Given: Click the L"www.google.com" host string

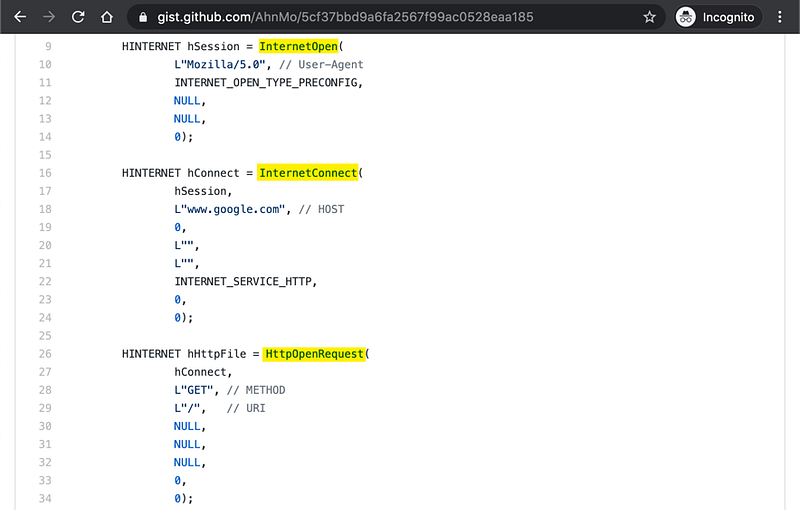Looking at the screenshot, I should click(230, 209).
